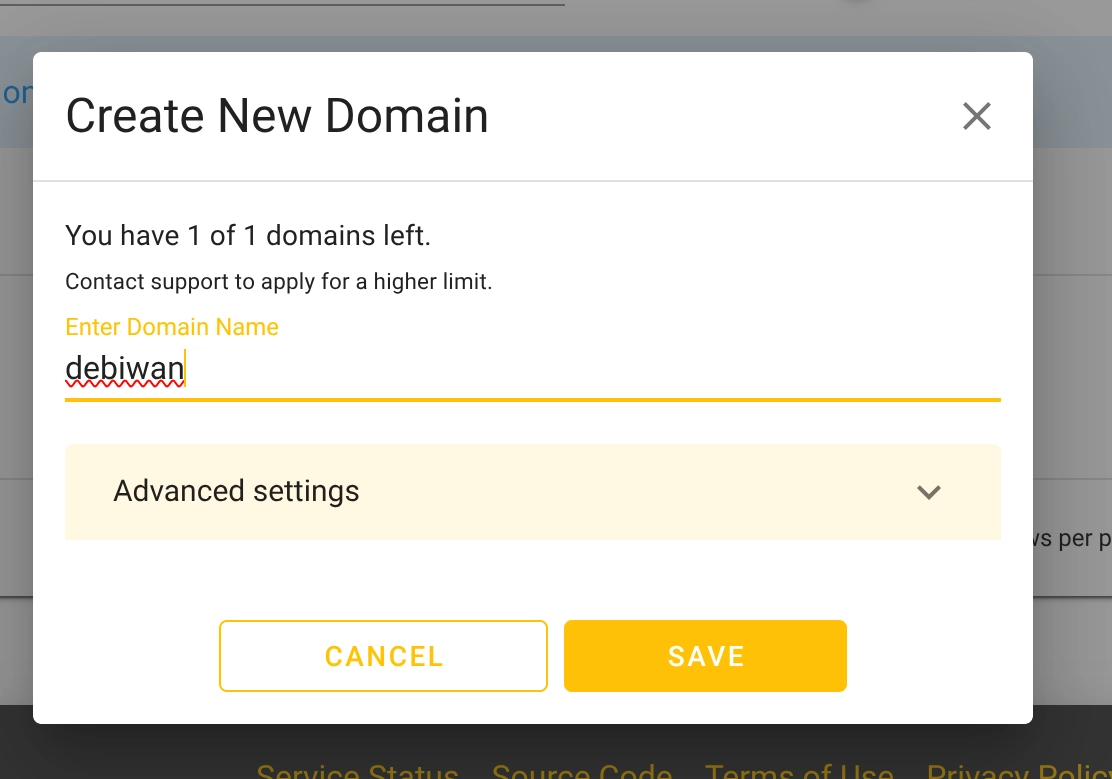Open the Service Status footer link

click(357, 771)
